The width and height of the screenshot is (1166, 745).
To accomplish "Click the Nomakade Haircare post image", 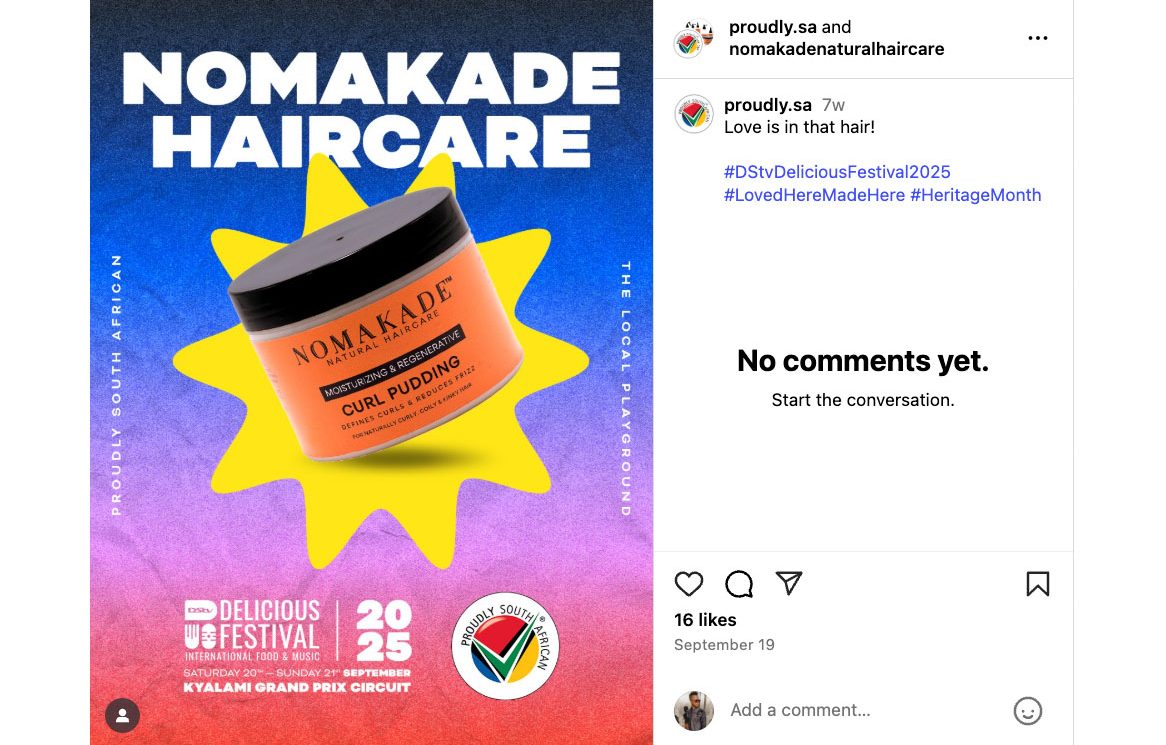I will (371, 372).
